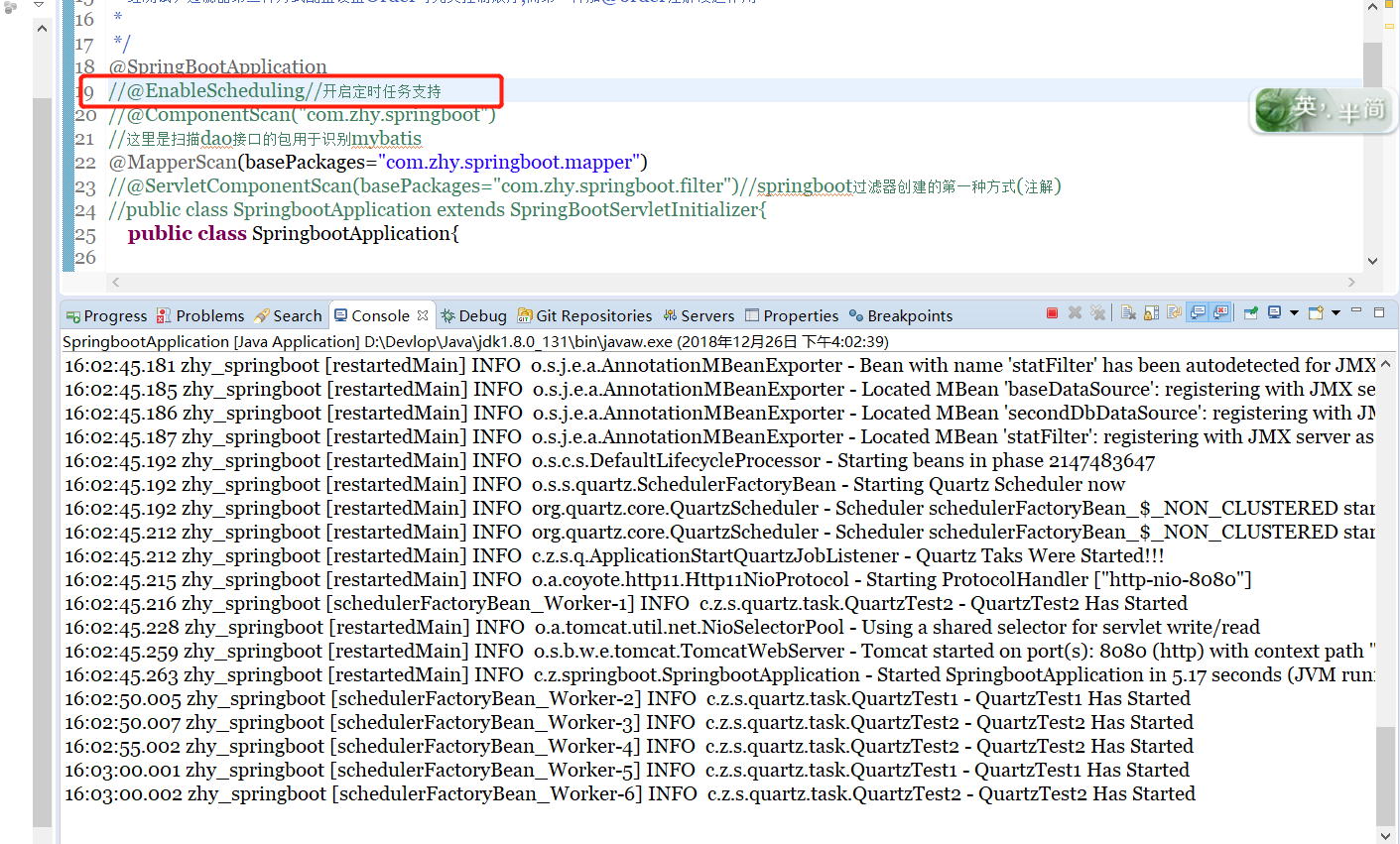Enable Scroll Lock in the Console
The width and height of the screenshot is (1400, 844).
pyautogui.click(x=1151, y=312)
